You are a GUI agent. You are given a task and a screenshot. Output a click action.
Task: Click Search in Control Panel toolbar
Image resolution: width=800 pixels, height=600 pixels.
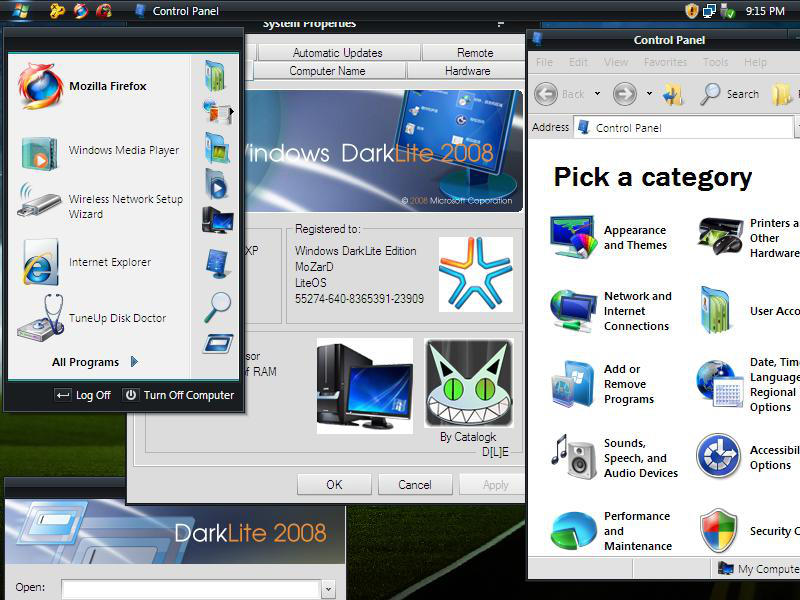tap(730, 94)
